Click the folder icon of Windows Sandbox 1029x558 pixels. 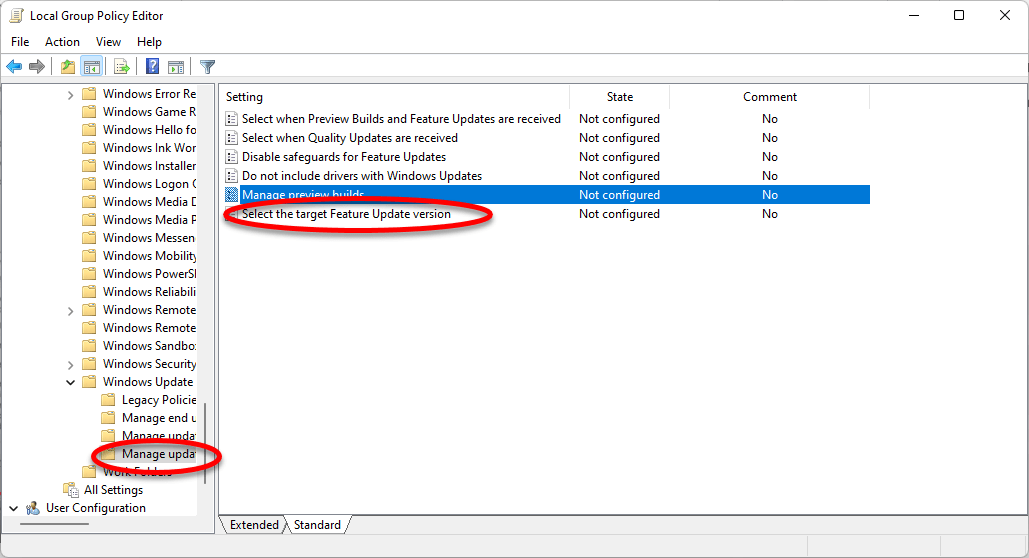(89, 346)
